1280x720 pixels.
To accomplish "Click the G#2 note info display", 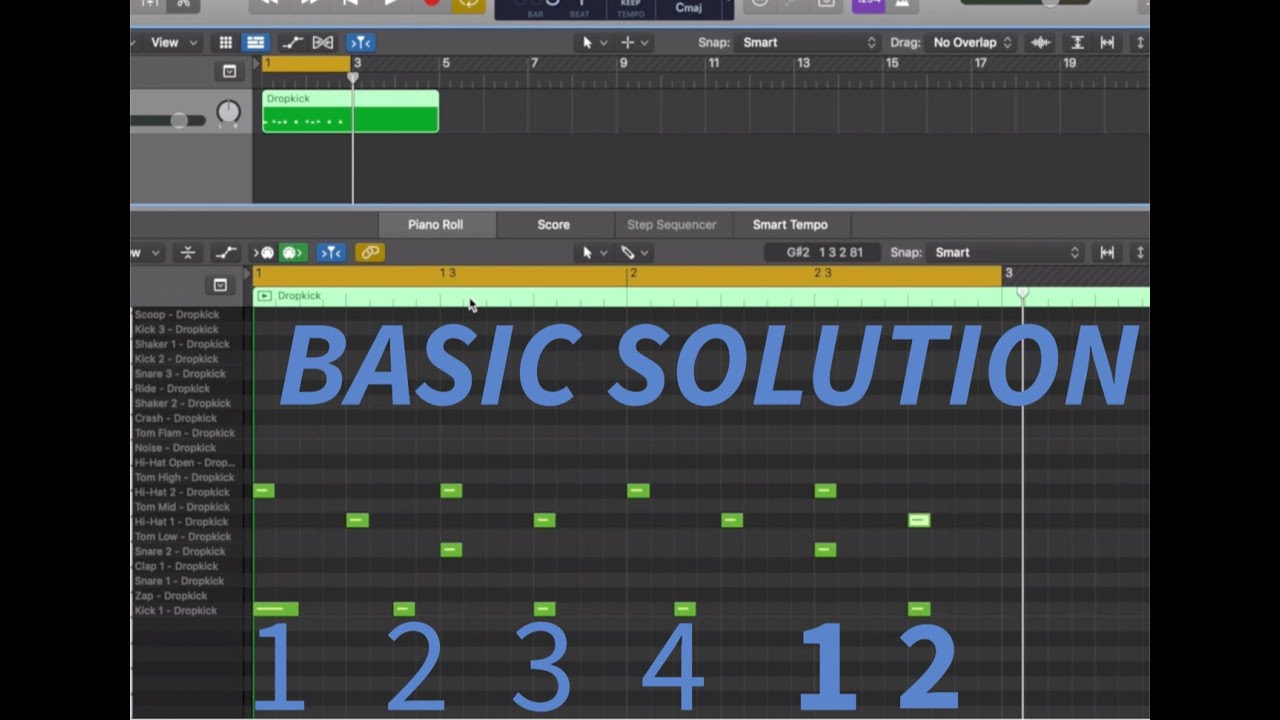I will (x=824, y=253).
